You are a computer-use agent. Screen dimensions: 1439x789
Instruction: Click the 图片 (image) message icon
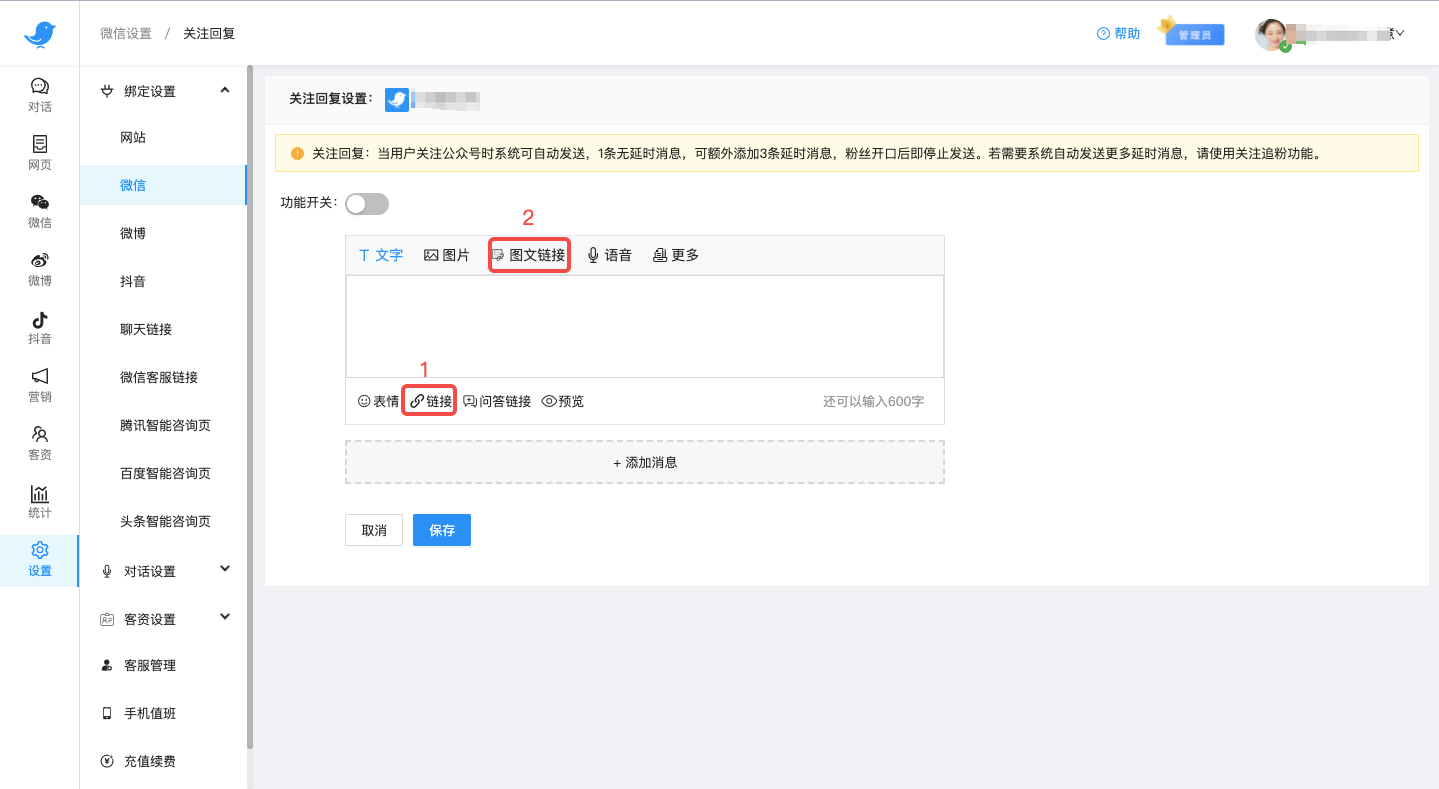tap(446, 254)
